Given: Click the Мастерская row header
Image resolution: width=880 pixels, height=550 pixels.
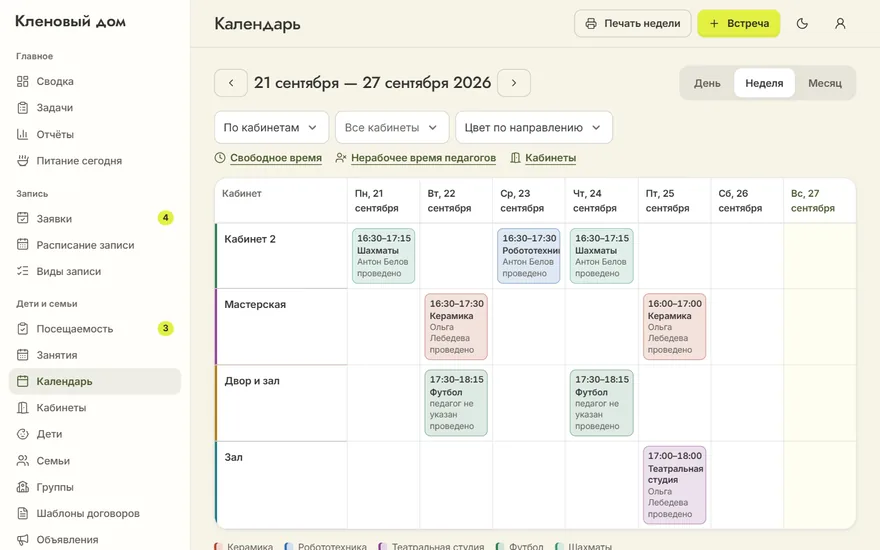Looking at the screenshot, I should pyautogui.click(x=281, y=327).
